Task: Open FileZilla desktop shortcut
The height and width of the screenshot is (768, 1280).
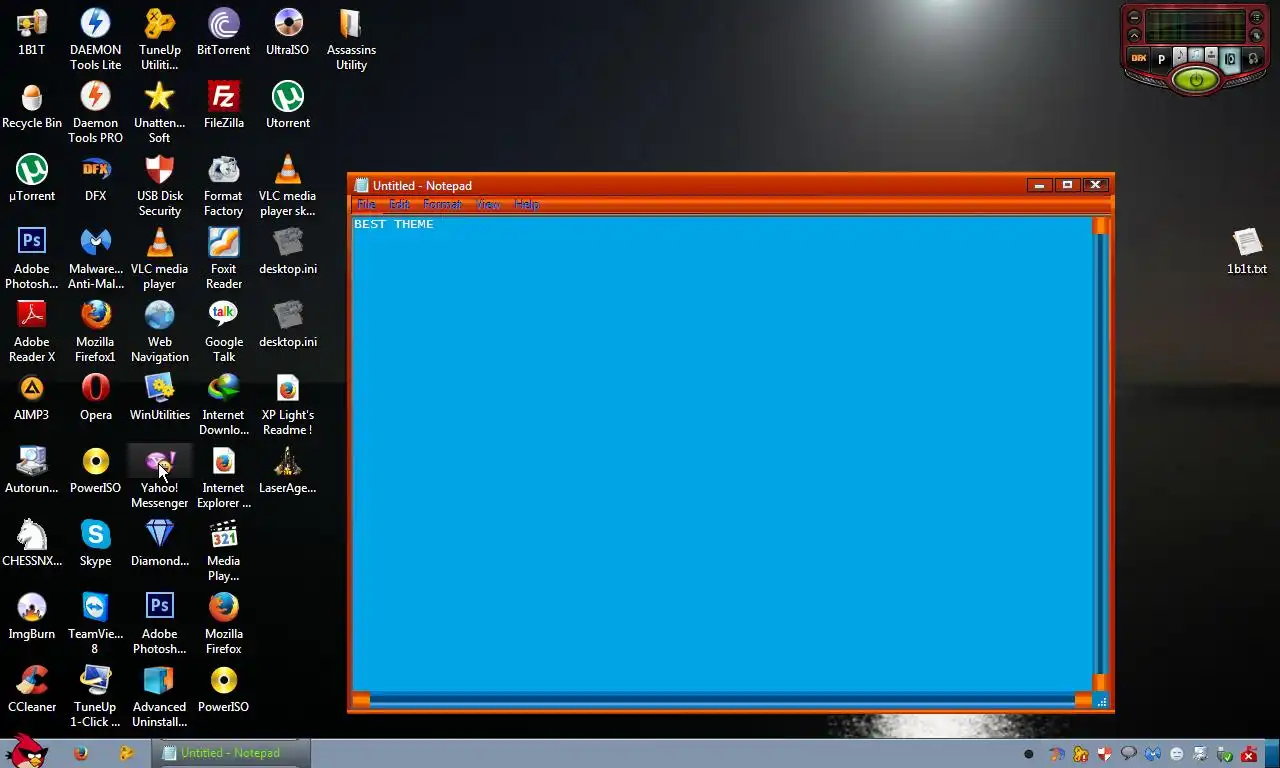Action: coord(224,105)
